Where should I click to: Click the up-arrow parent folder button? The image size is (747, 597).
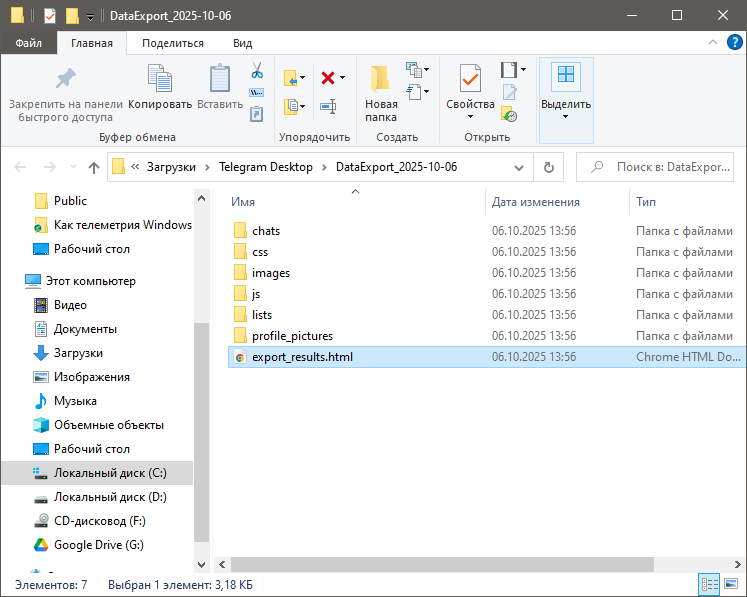[x=94, y=167]
